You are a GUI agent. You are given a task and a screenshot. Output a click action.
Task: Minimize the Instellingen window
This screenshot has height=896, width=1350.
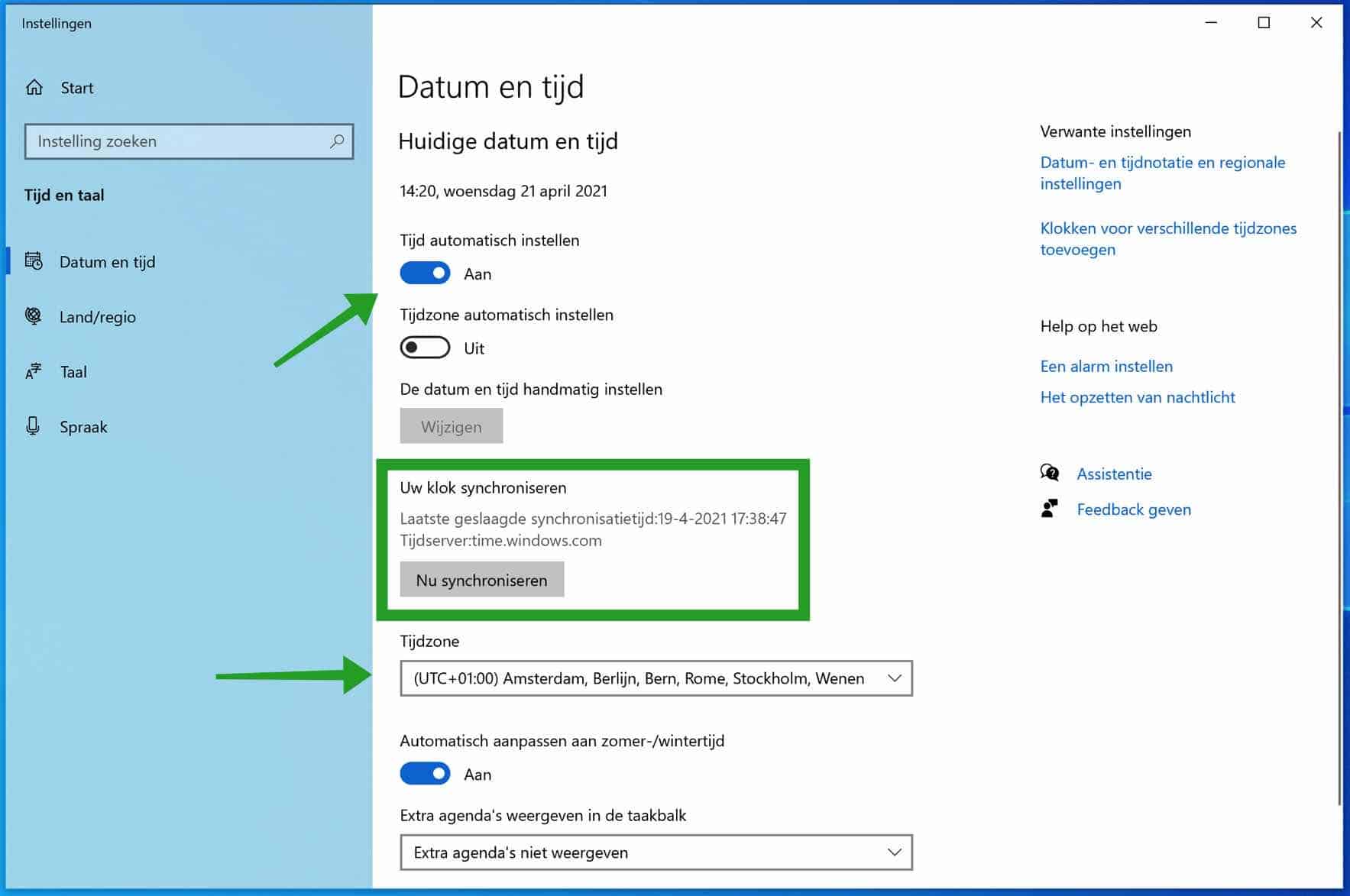[1211, 23]
